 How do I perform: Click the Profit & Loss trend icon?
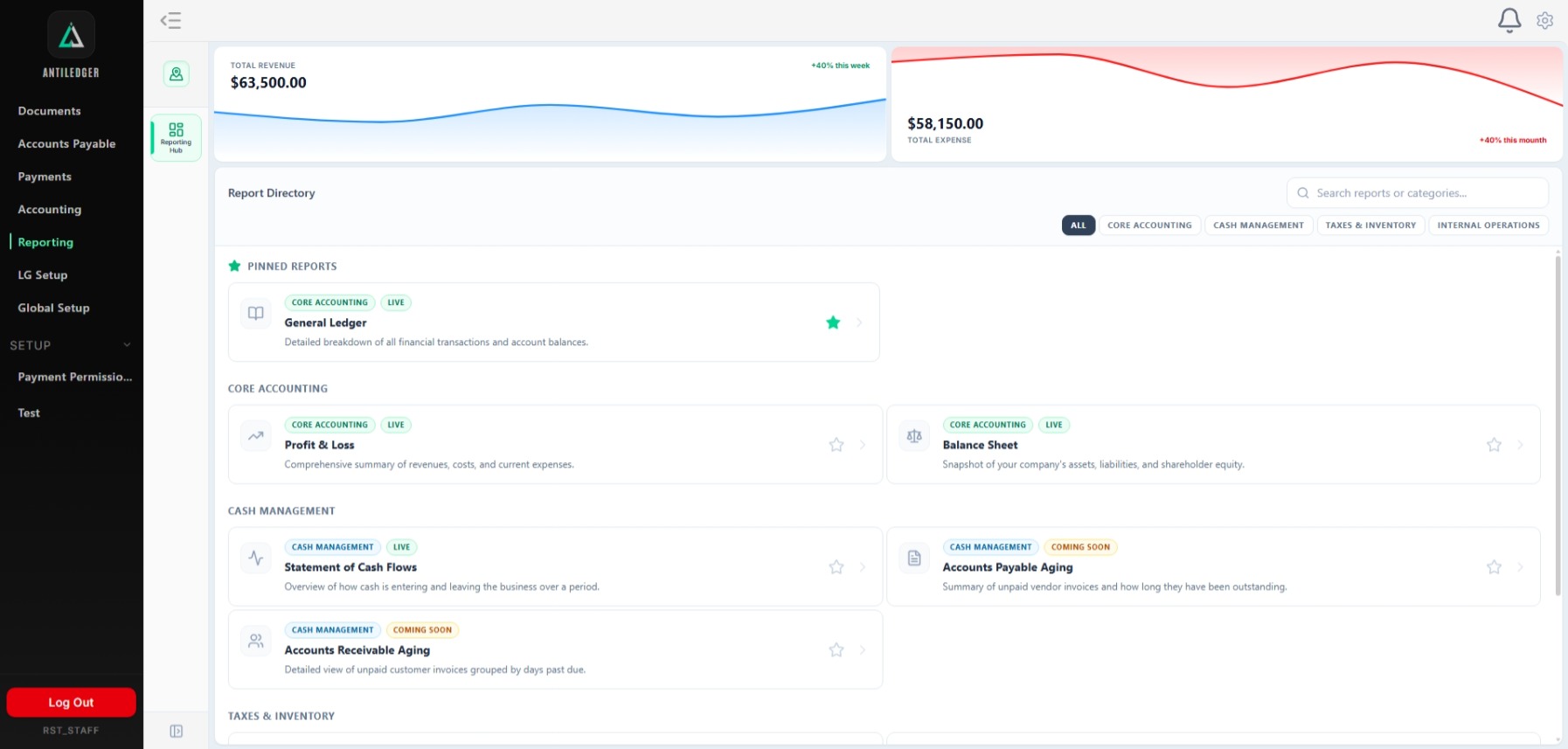click(x=256, y=435)
